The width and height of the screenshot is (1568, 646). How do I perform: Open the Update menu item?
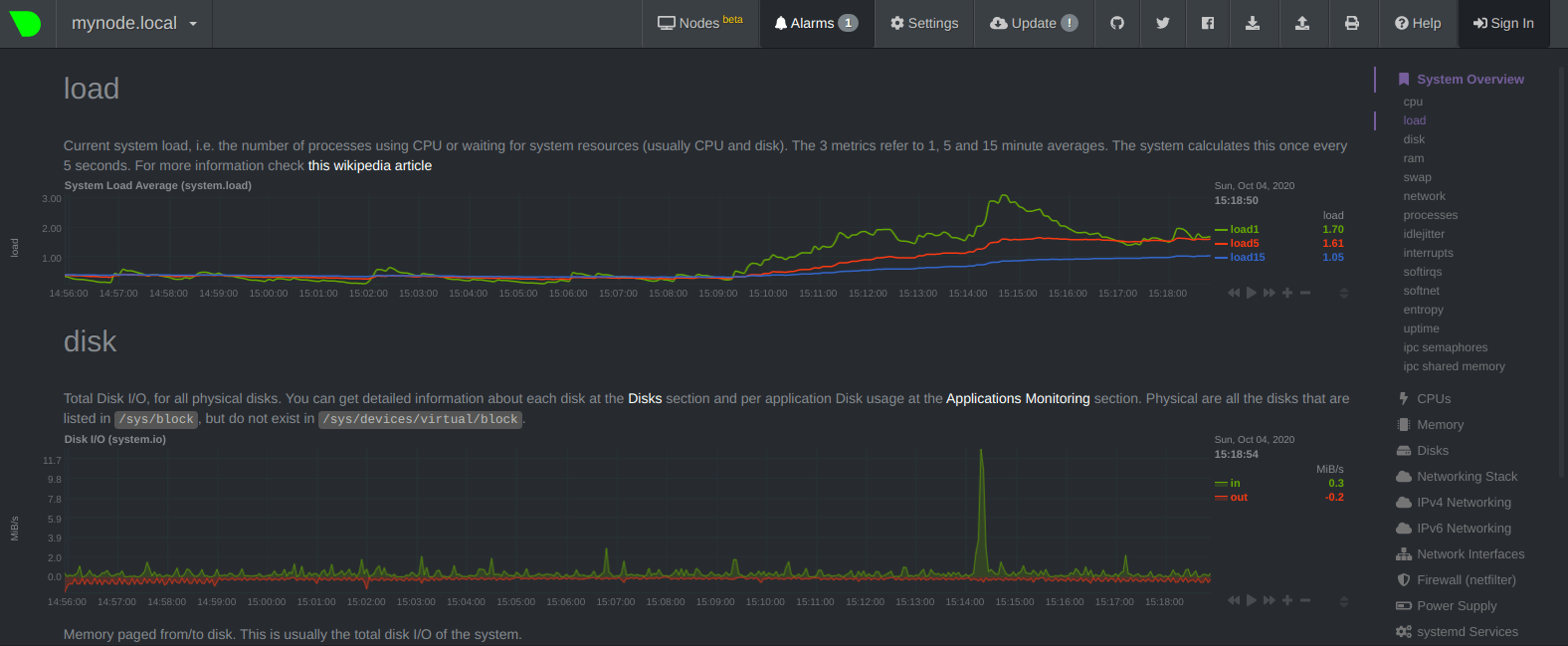click(x=1034, y=23)
